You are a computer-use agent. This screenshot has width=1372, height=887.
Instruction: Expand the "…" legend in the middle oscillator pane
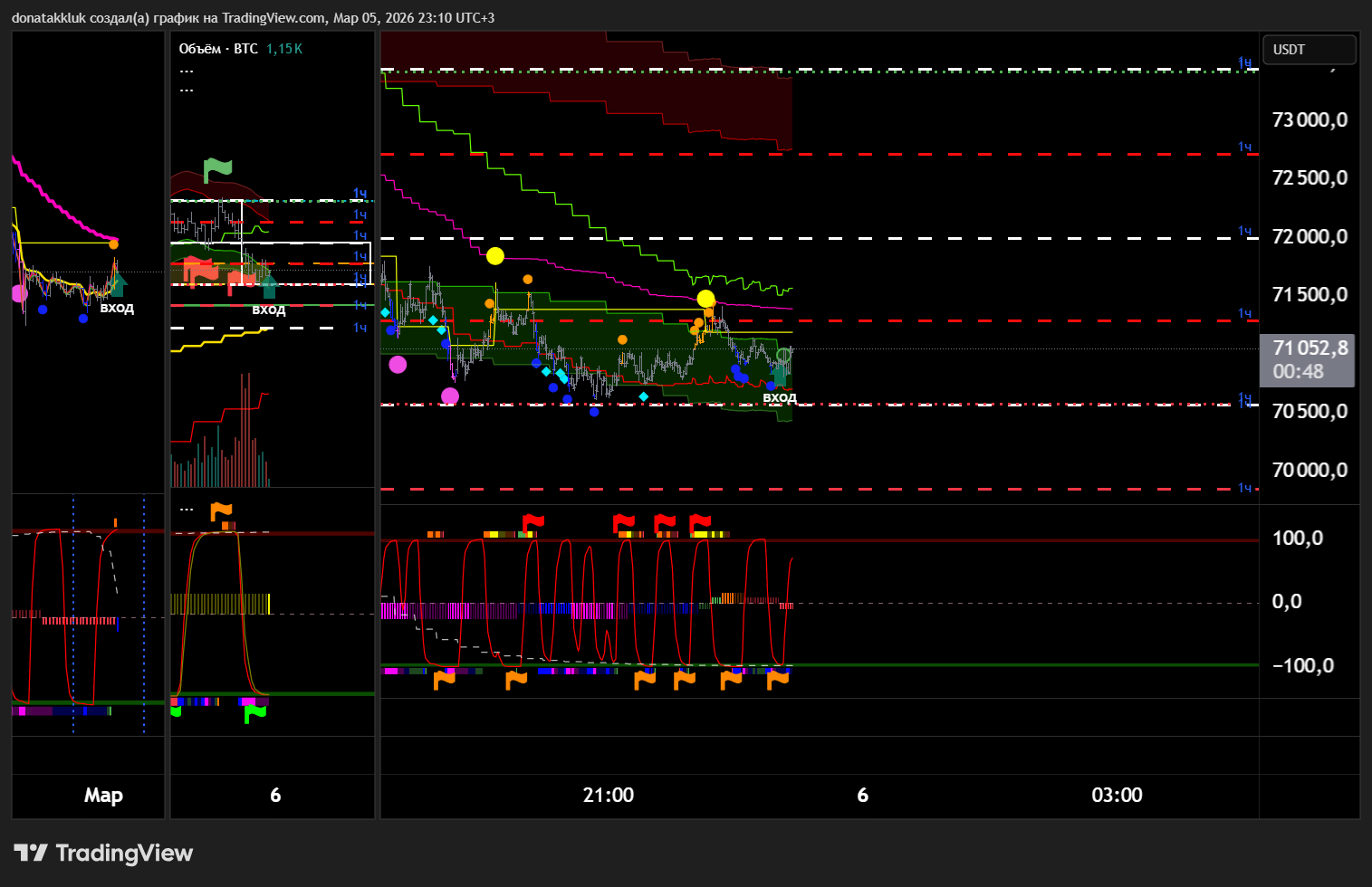tap(187, 510)
